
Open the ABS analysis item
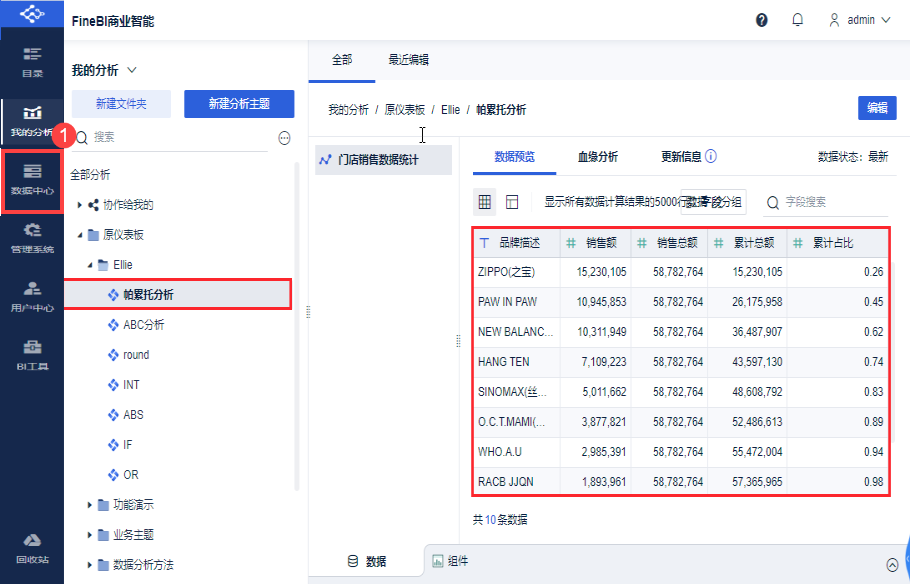click(133, 415)
